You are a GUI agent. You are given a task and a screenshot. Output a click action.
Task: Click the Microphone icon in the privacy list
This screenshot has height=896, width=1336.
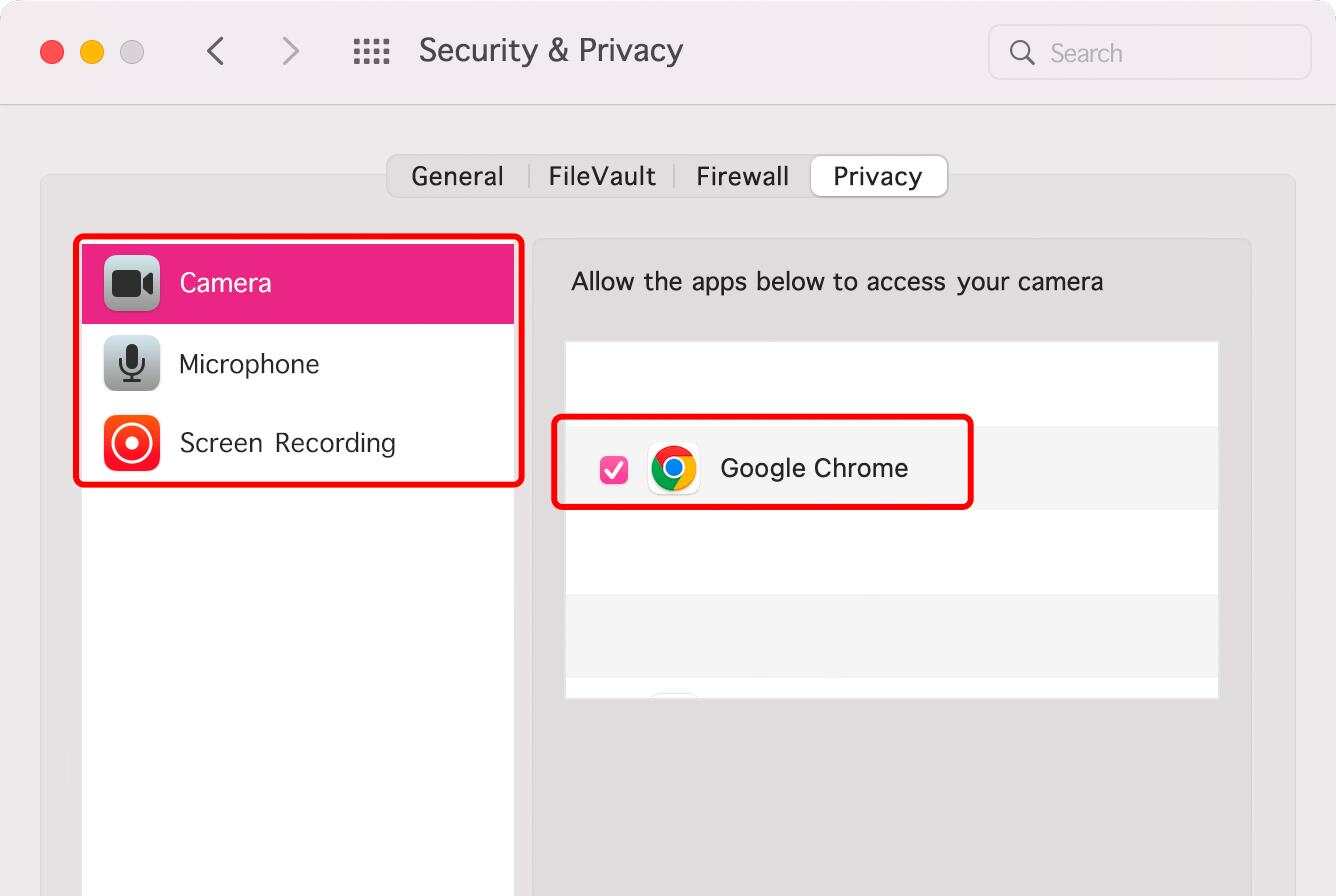coord(132,363)
